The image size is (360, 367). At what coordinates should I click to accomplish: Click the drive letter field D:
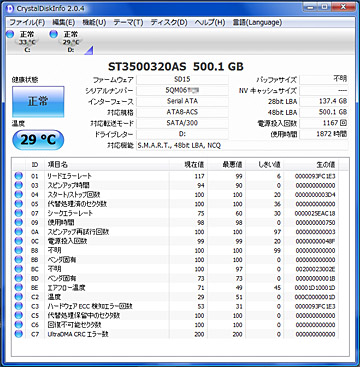182,134
